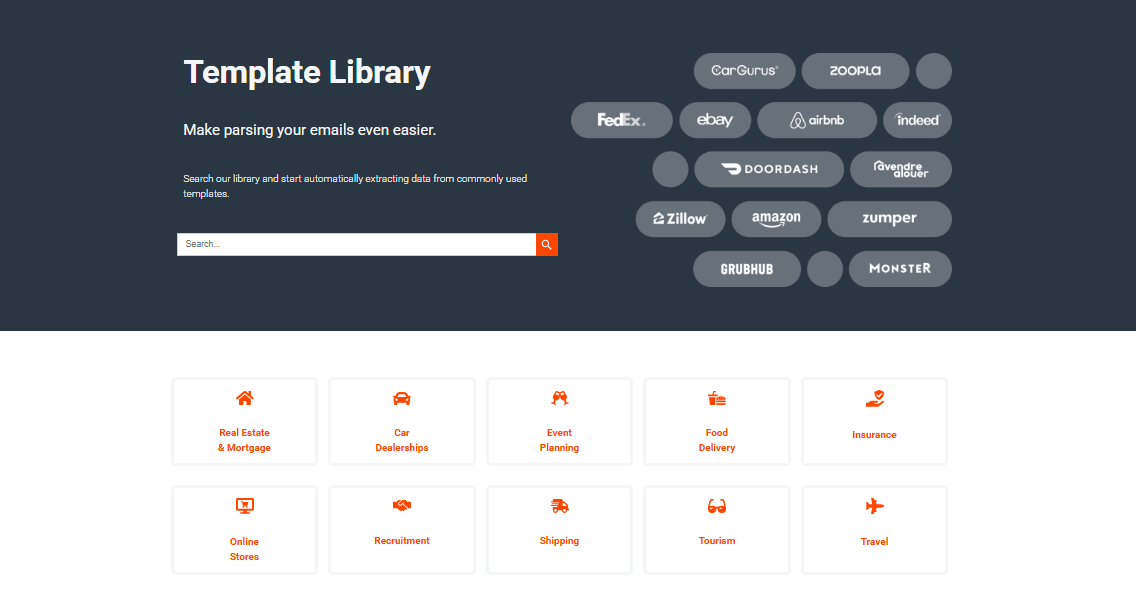Open the Monster logo pill
This screenshot has height=595, width=1136.
click(900, 269)
